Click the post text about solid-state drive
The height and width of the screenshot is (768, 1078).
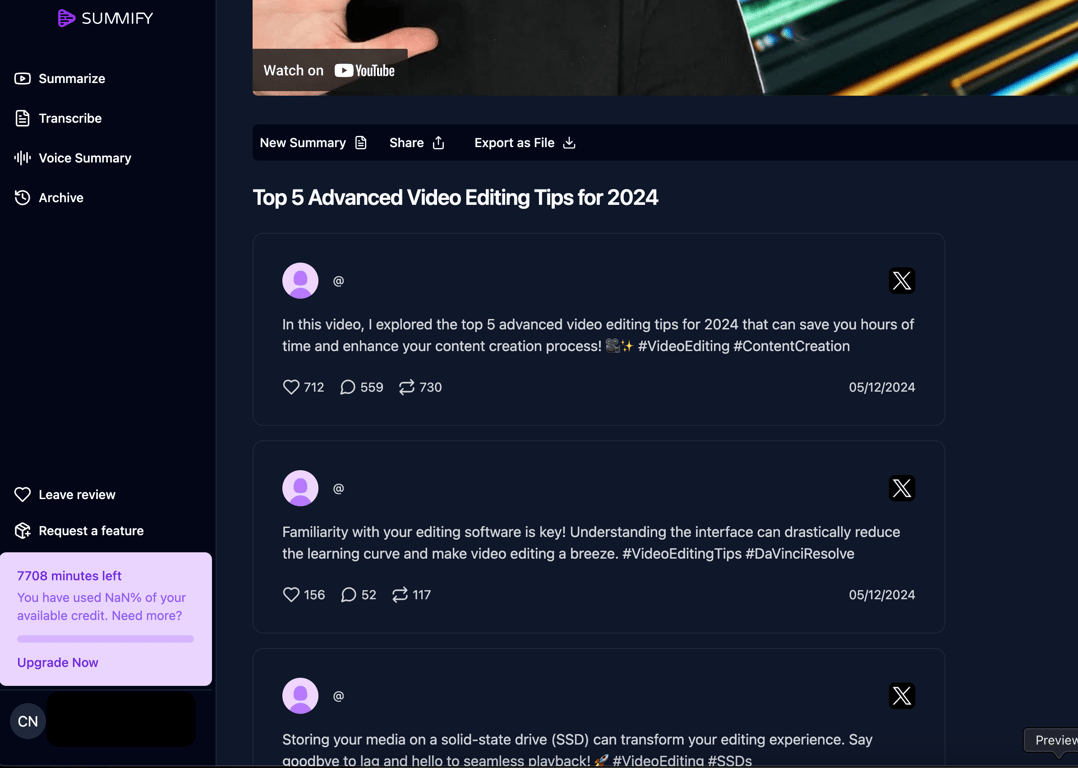[x=577, y=750]
